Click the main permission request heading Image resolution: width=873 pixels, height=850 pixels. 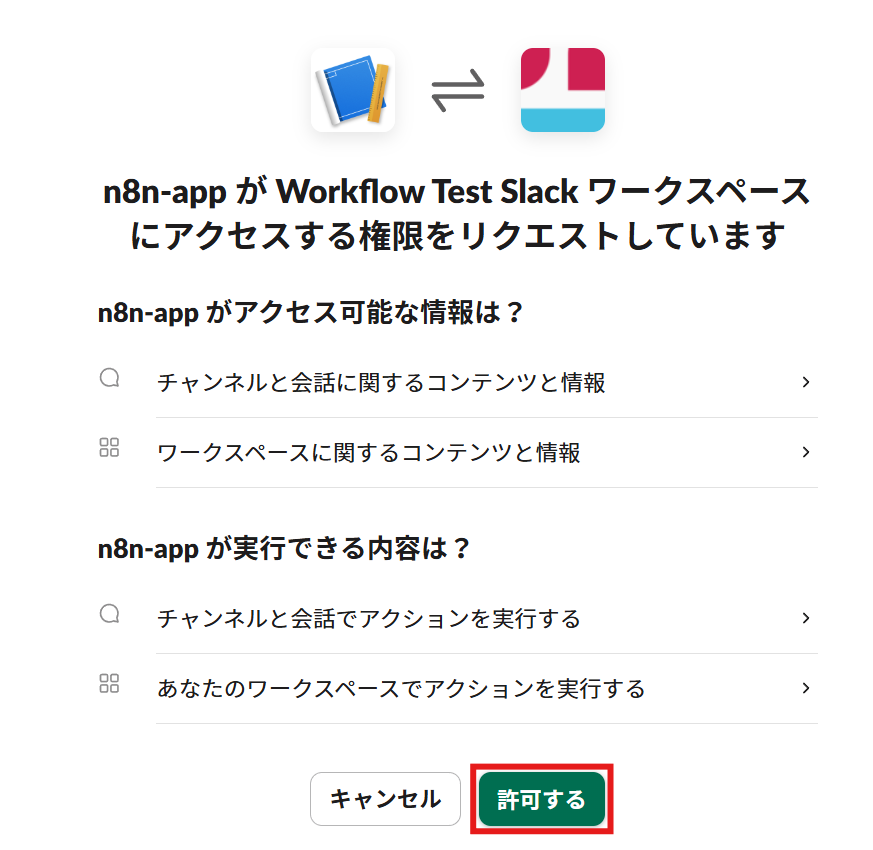457,213
